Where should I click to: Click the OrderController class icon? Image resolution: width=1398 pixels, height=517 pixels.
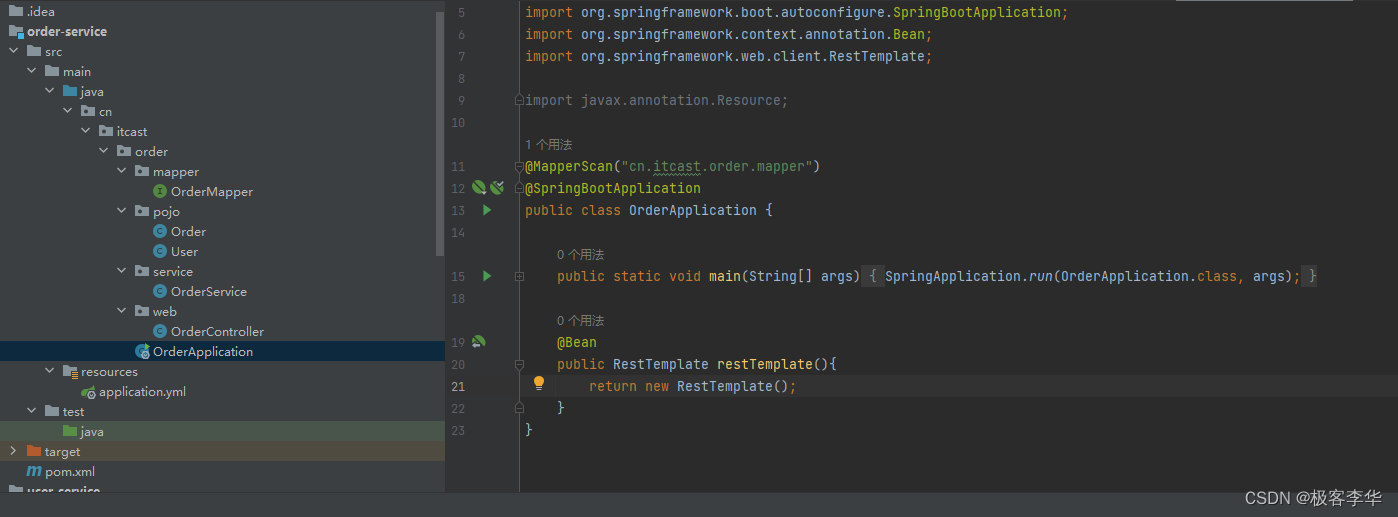[x=160, y=331]
